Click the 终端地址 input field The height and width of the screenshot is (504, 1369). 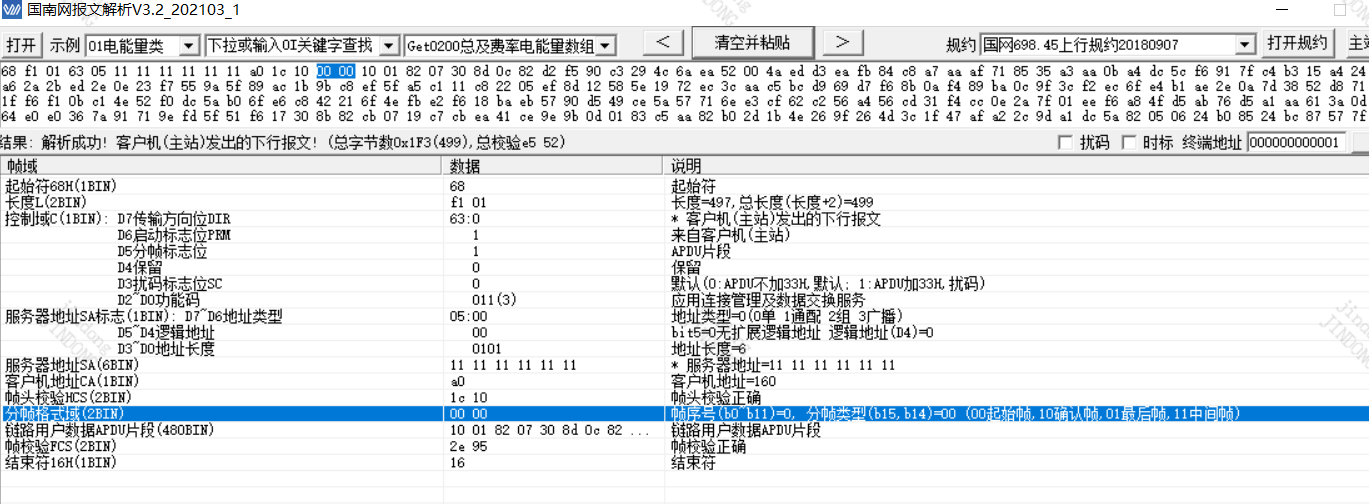click(x=1297, y=143)
